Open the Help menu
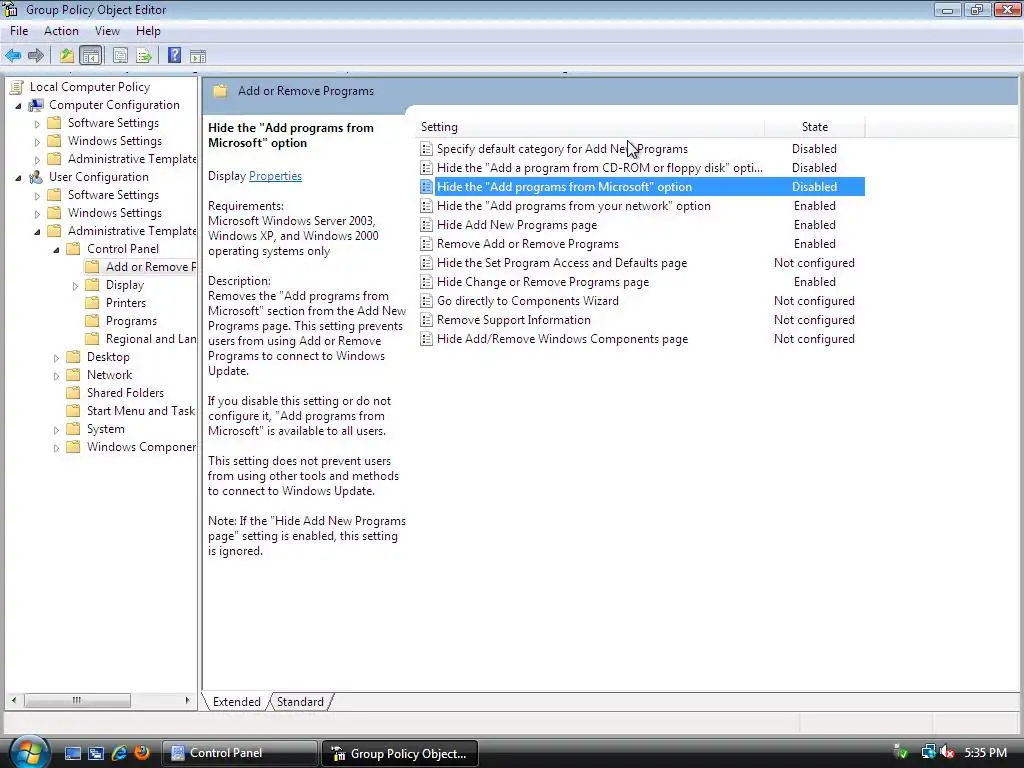 (148, 31)
